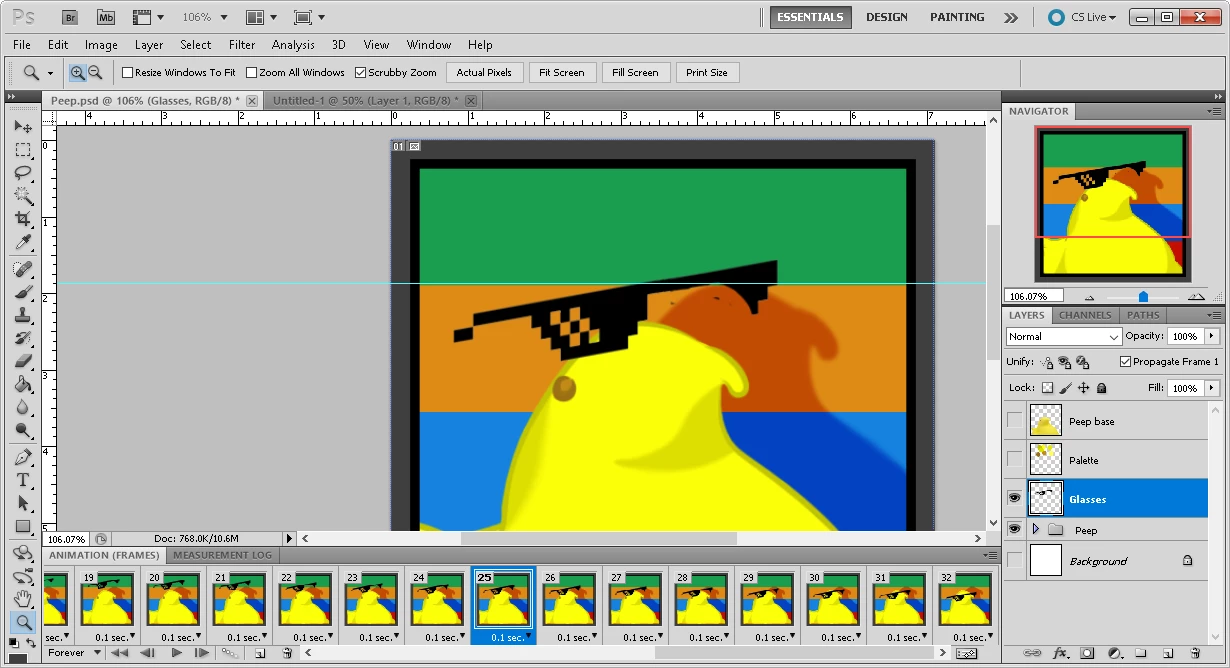Select the Magic Wand tool
Screen dimensions: 1230x668
pos(23,196)
